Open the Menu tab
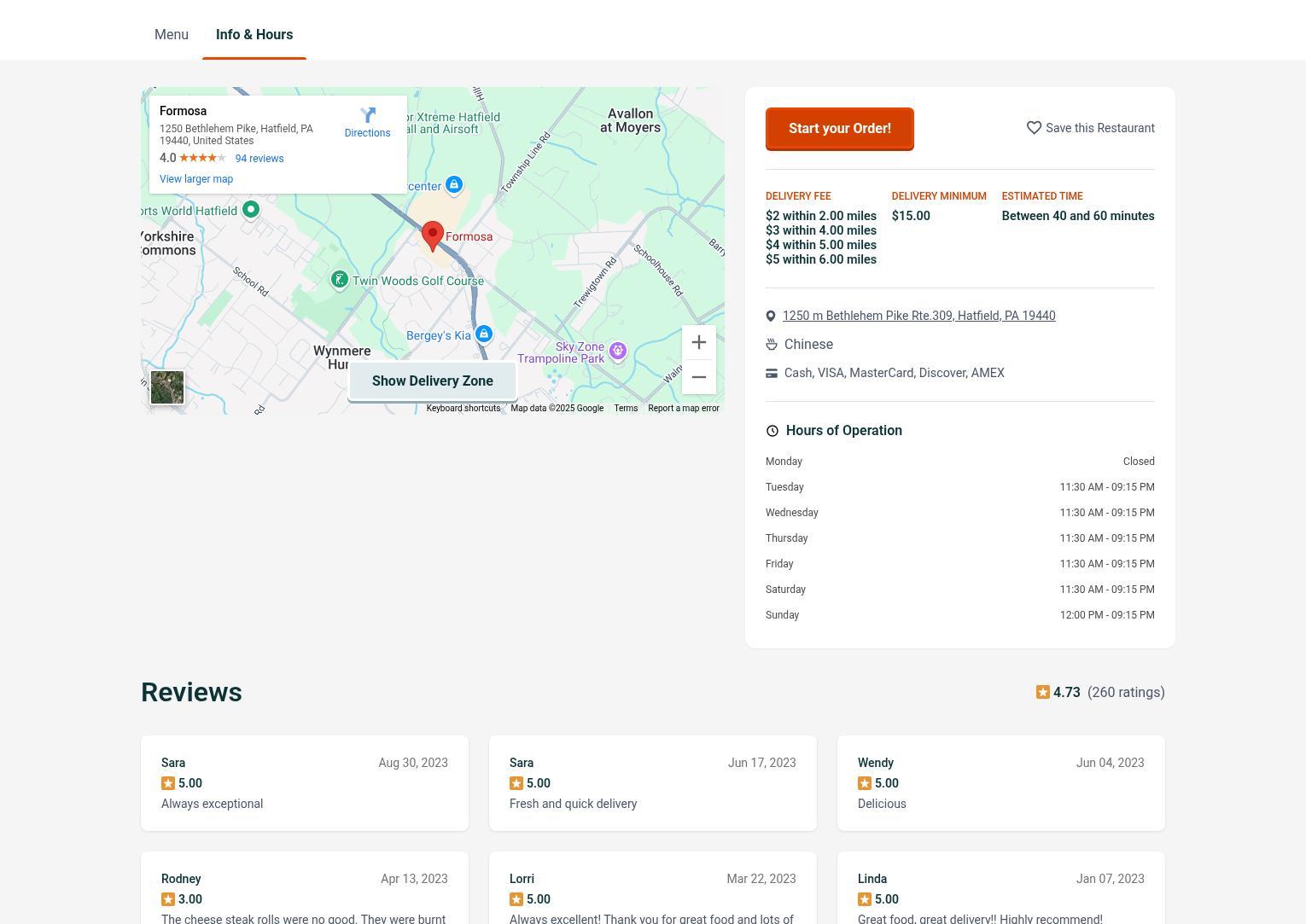Screen dimensions: 1306x924 (172, 35)
